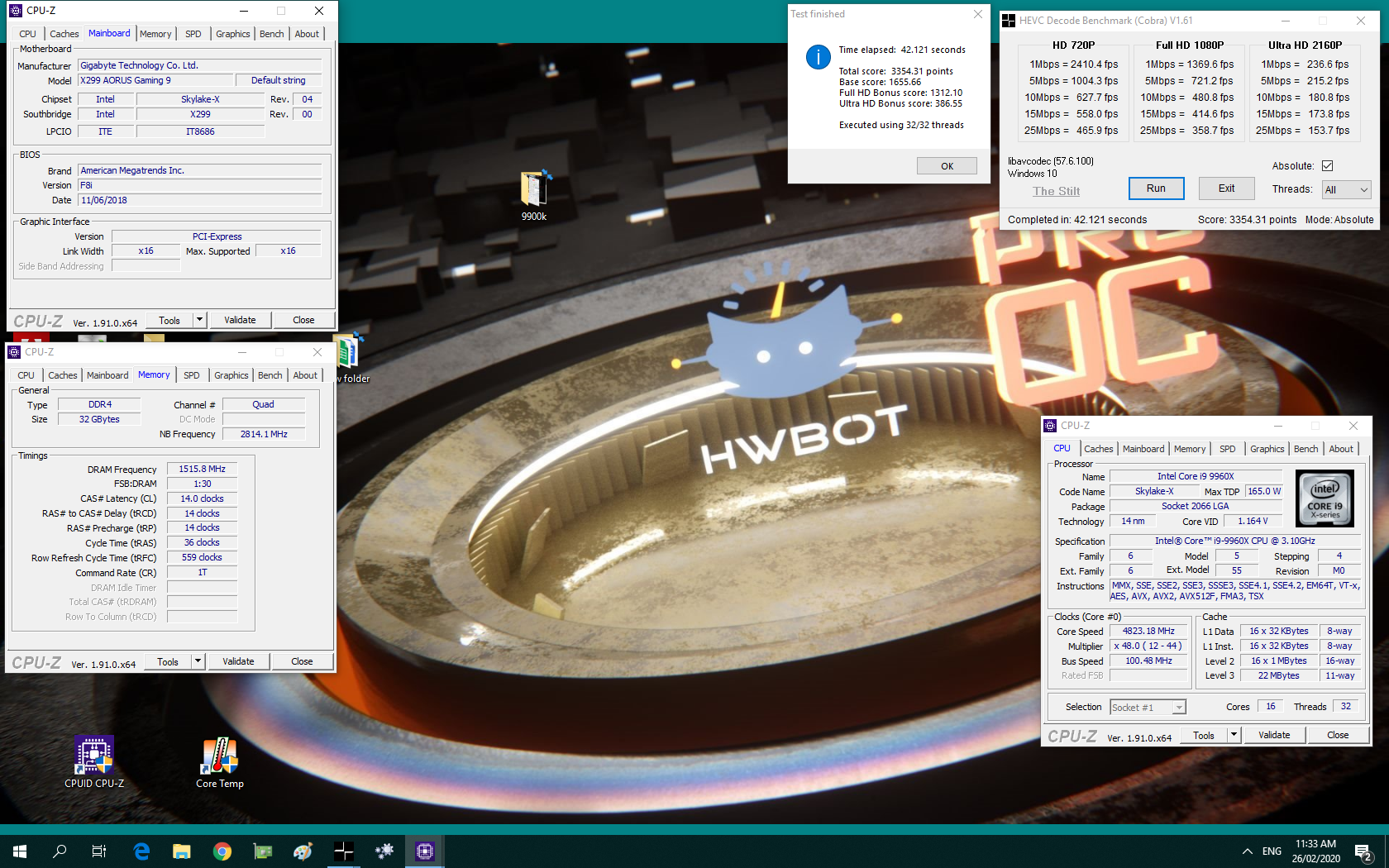Click CPU-Z icon in Mainboard window title
The height and width of the screenshot is (868, 1389).
[16, 11]
